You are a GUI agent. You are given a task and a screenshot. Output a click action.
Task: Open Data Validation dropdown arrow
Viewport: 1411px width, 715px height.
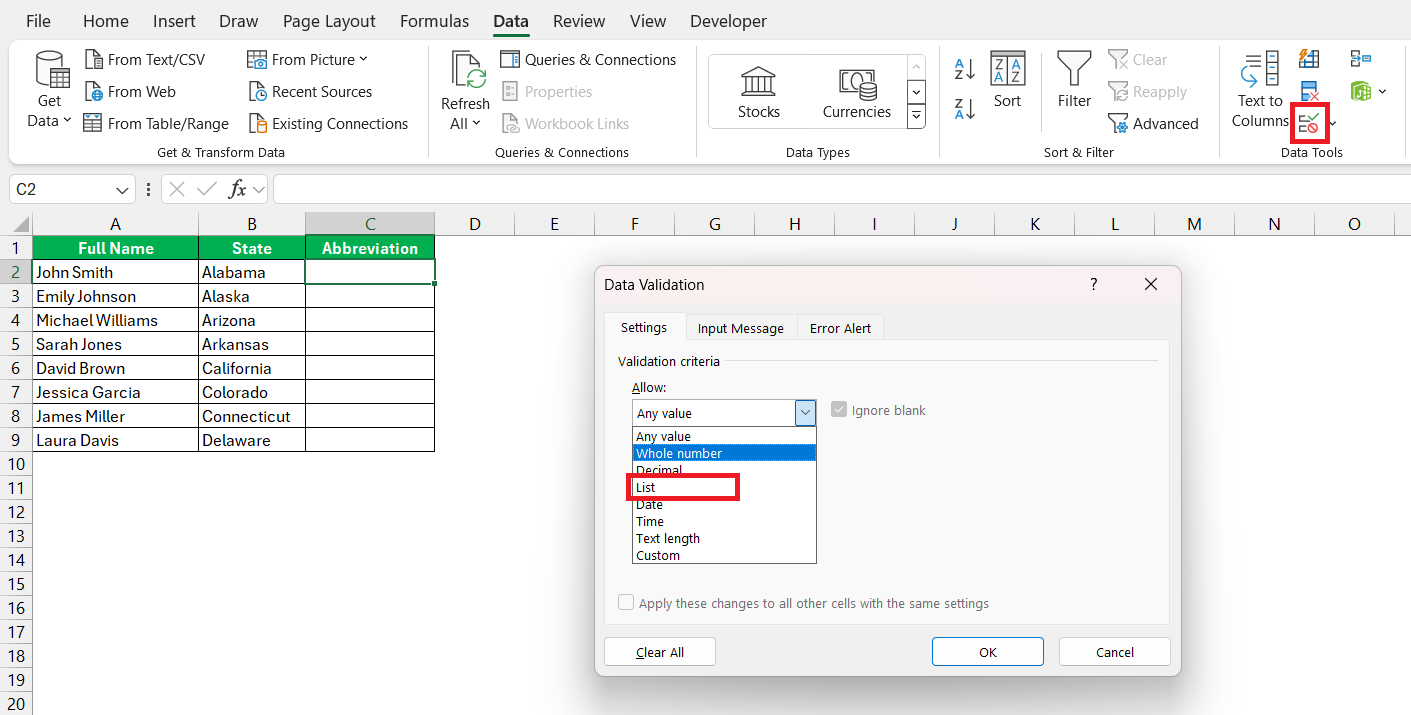(x=1332, y=123)
